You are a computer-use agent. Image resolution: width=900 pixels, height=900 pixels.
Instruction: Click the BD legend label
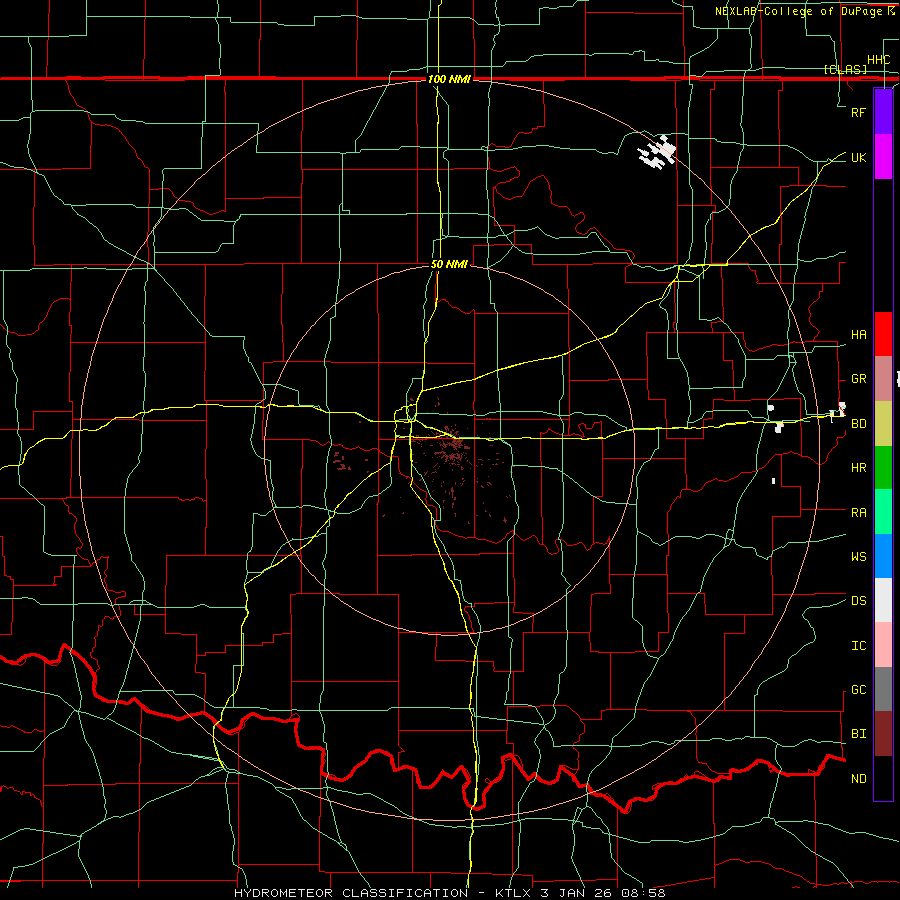tap(859, 424)
